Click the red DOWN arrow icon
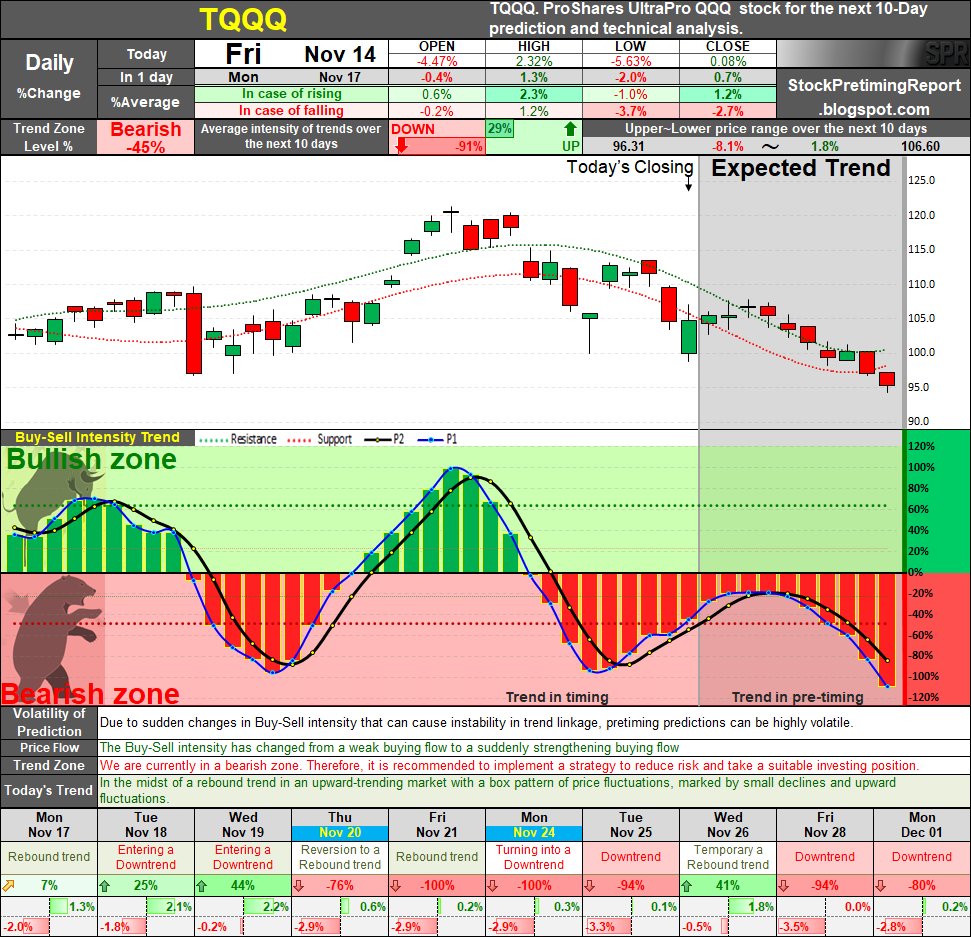Image resolution: width=971 pixels, height=937 pixels. pyautogui.click(x=402, y=146)
